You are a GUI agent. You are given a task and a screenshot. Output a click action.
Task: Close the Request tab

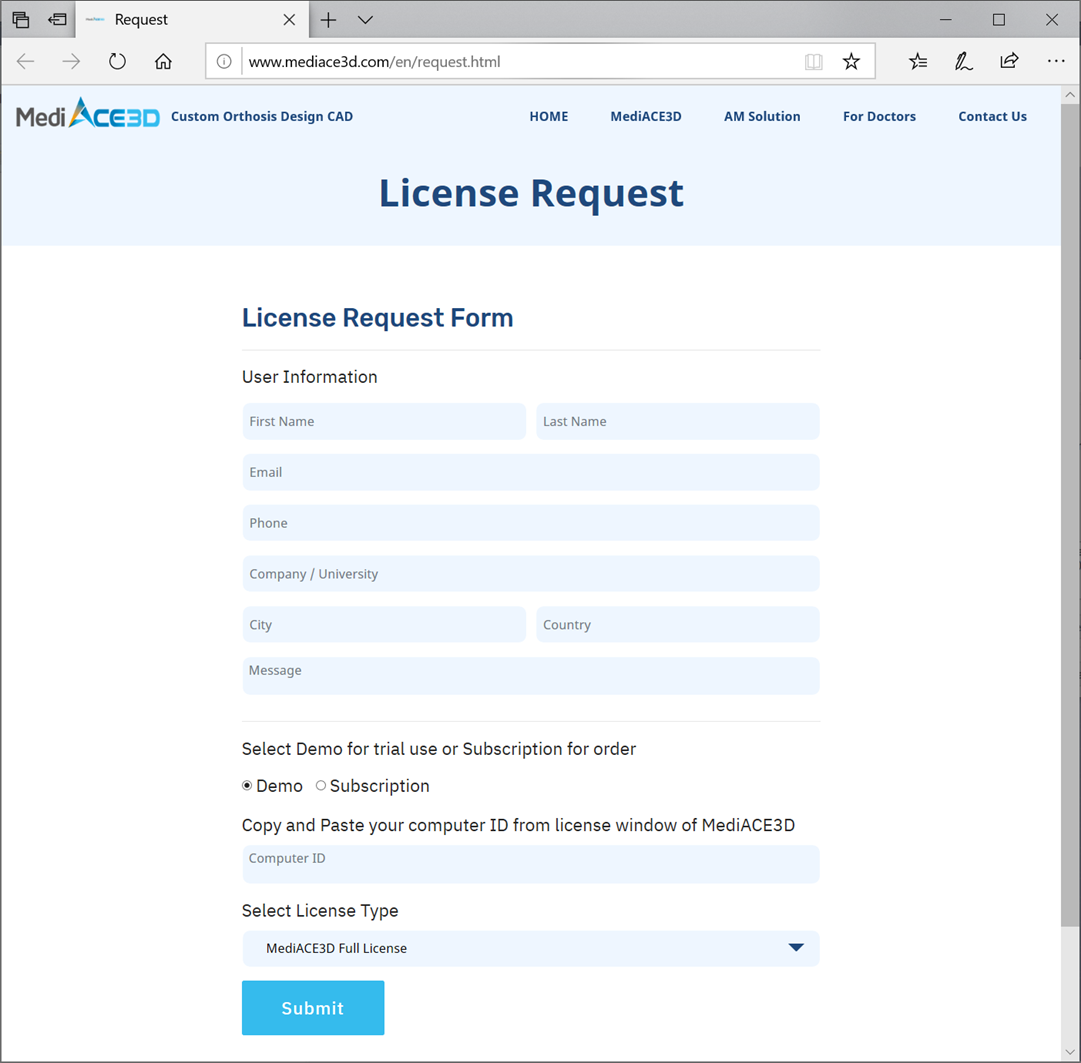pyautogui.click(x=290, y=20)
